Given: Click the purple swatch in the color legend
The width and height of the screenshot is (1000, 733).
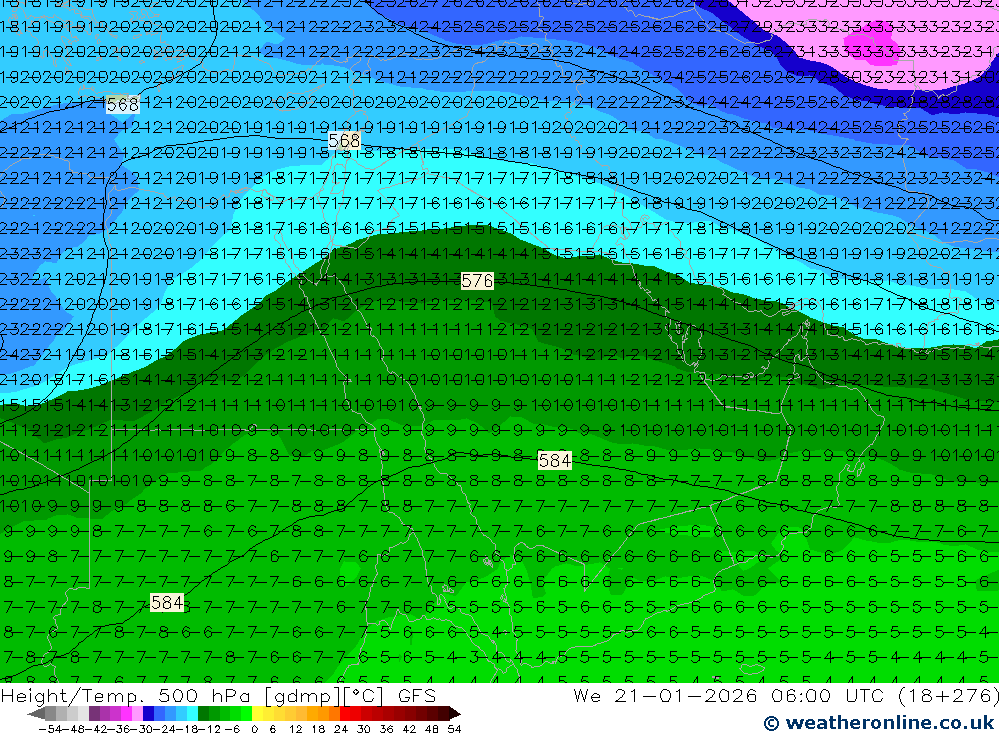Looking at the screenshot, I should click(x=94, y=713).
